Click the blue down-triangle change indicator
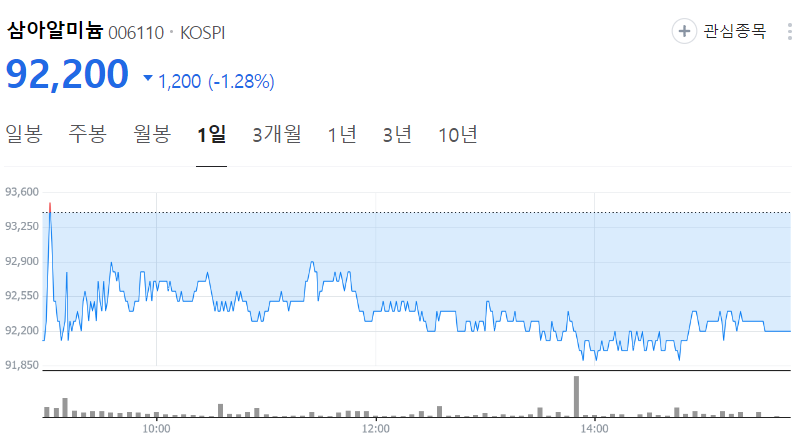The image size is (801, 437). pyautogui.click(x=148, y=78)
